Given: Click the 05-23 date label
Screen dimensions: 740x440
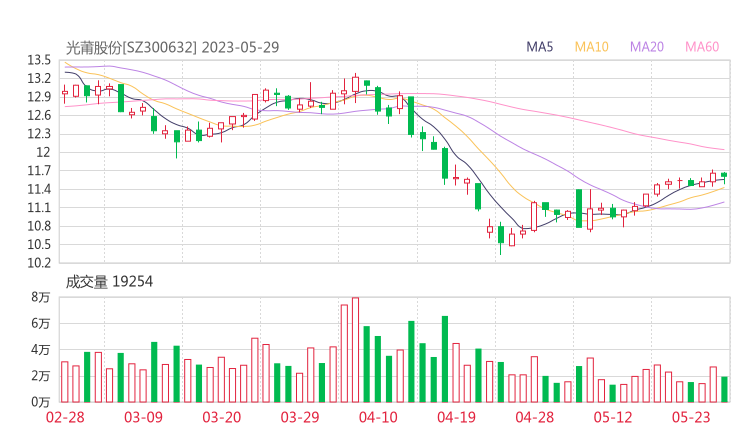Looking at the screenshot, I should coord(691,417).
